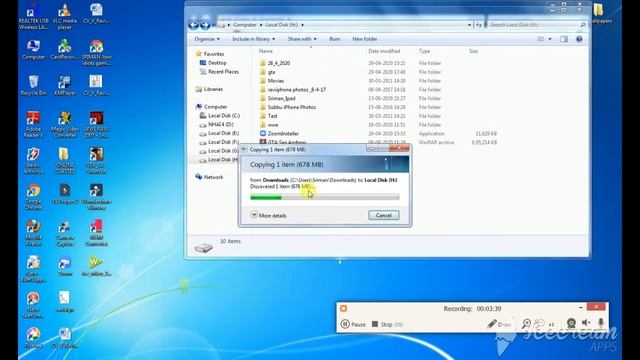This screenshot has height=360, width=640.
Task: Select VLC media player desktop icon
Action: 64,16
